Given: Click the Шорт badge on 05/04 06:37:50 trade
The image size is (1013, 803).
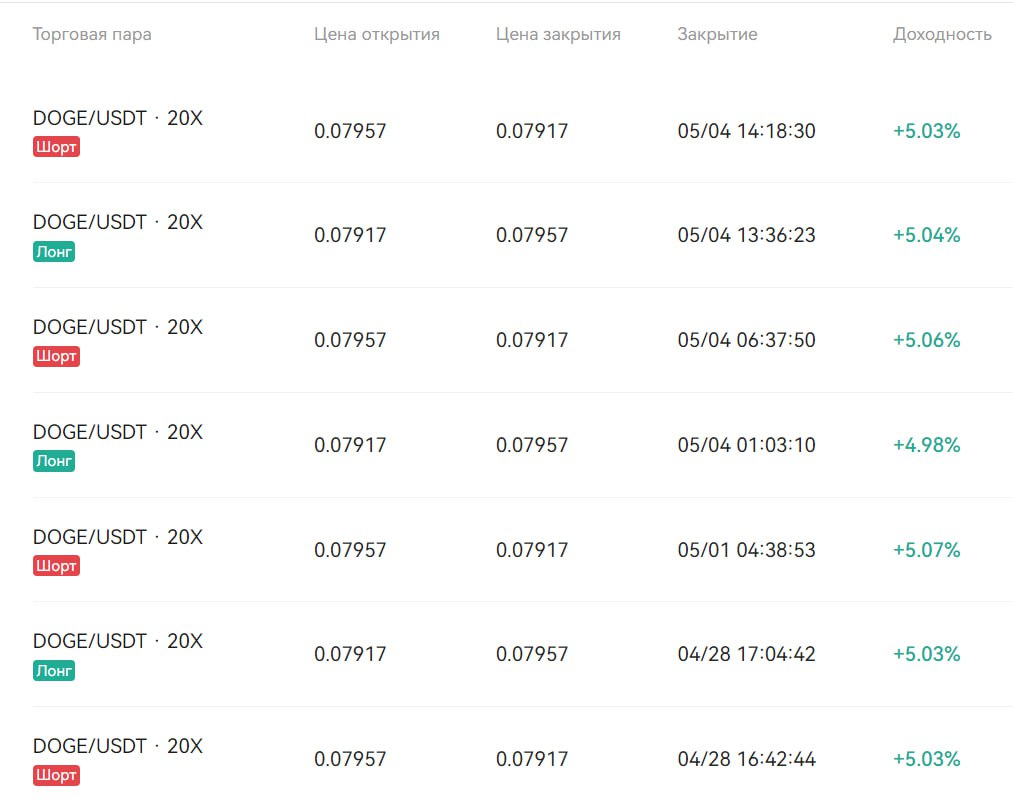Looking at the screenshot, I should point(56,356).
